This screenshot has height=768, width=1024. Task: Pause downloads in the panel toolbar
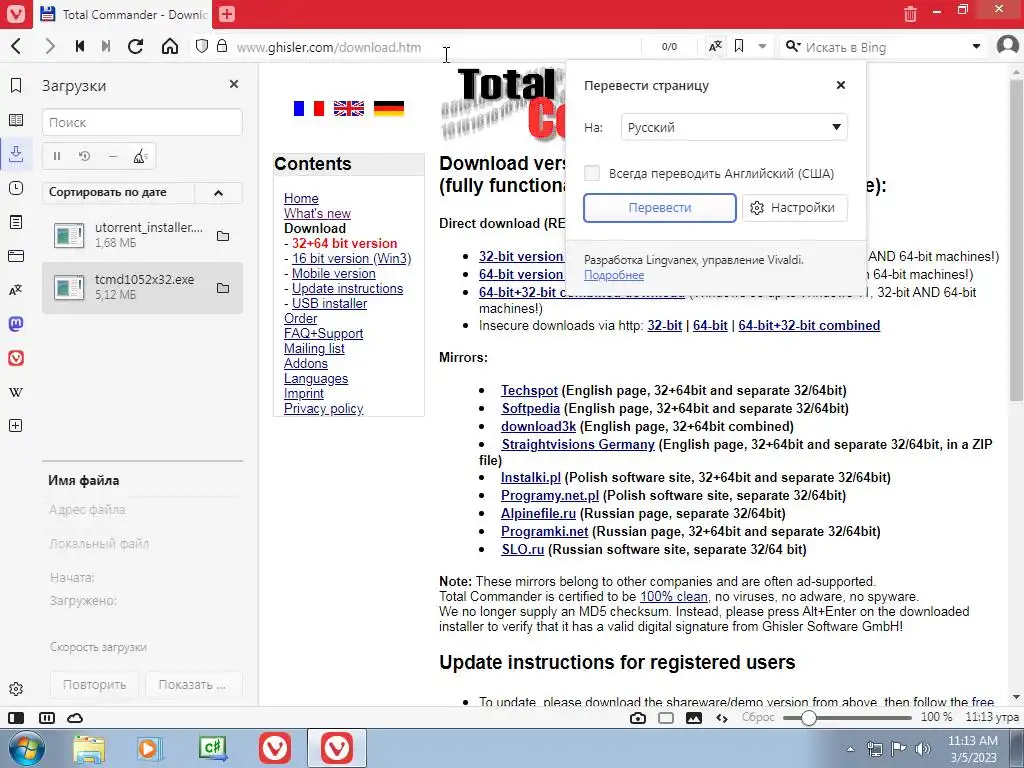[57, 156]
